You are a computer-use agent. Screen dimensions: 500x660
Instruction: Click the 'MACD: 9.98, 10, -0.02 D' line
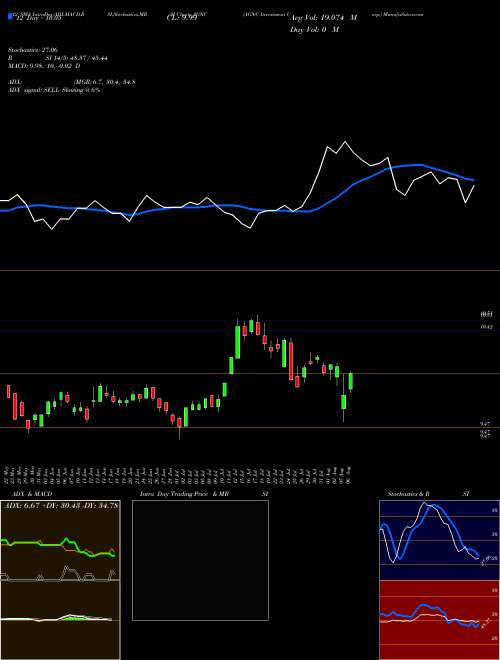[44, 66]
